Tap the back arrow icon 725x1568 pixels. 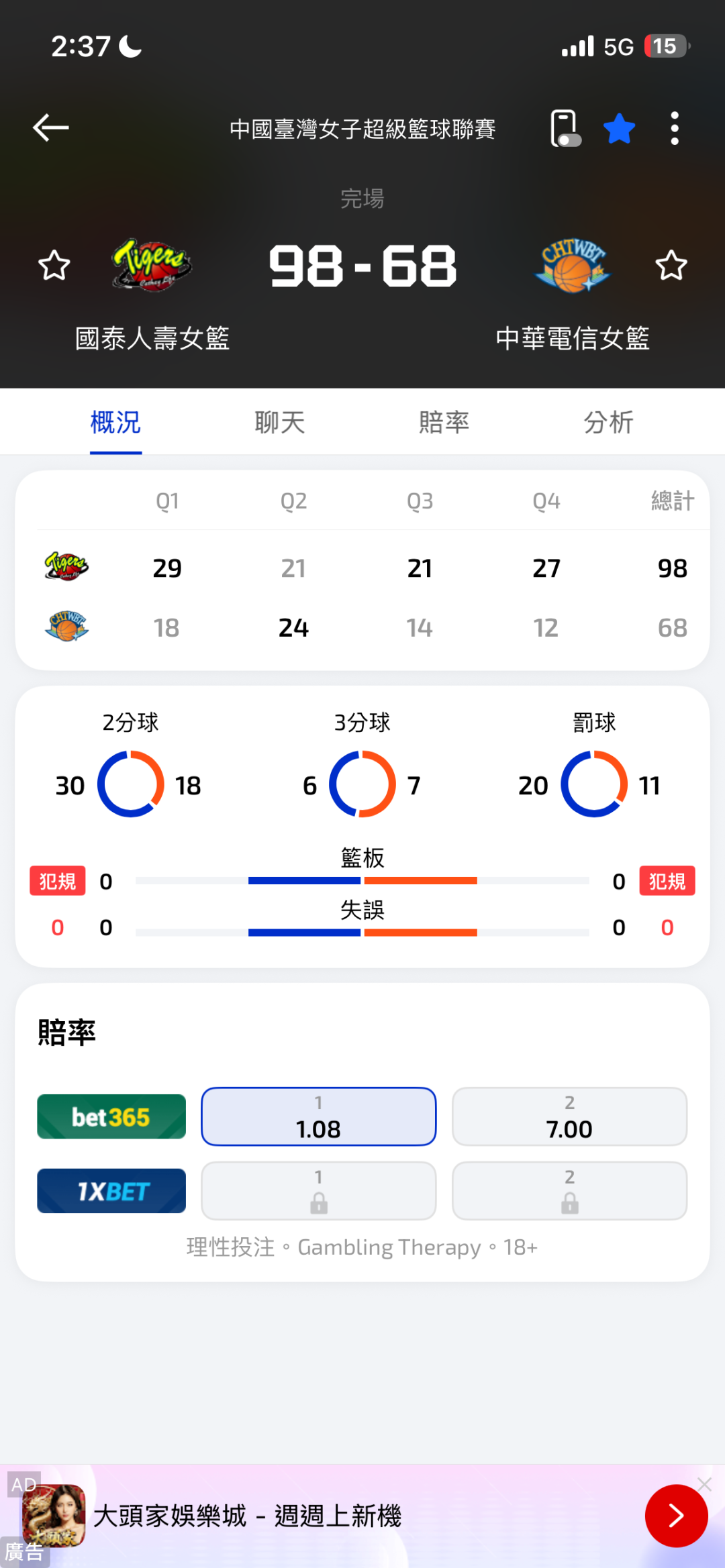[51, 127]
